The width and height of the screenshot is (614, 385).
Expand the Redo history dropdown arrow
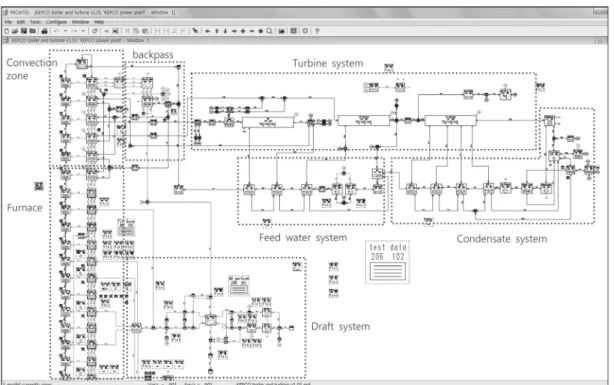[x=83, y=31]
